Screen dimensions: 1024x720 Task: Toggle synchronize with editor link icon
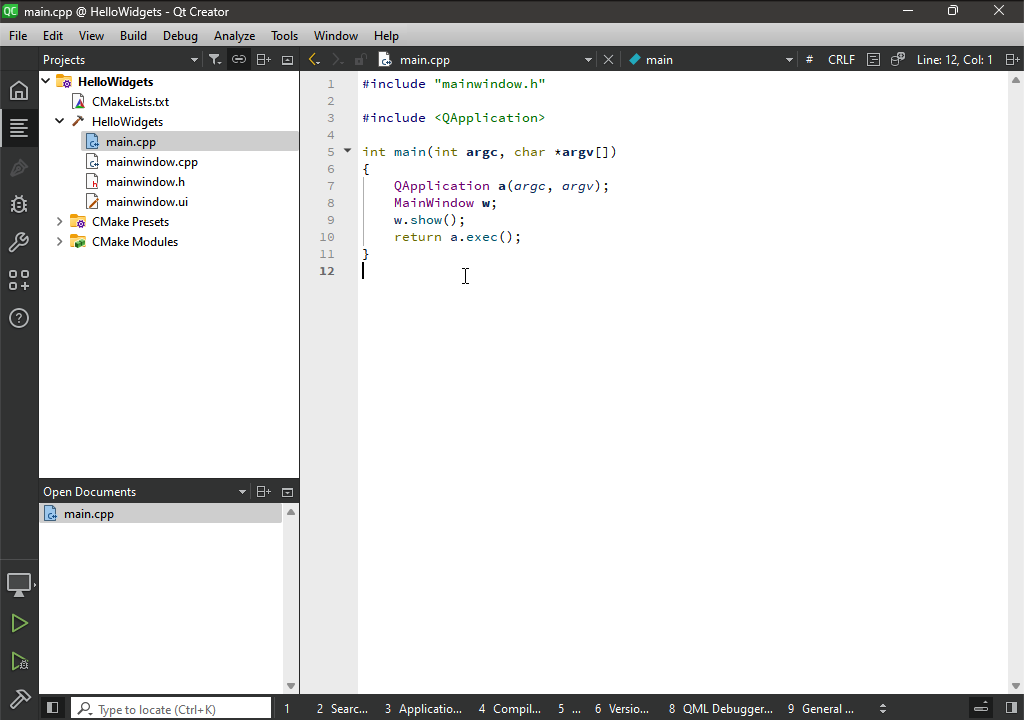(x=239, y=60)
